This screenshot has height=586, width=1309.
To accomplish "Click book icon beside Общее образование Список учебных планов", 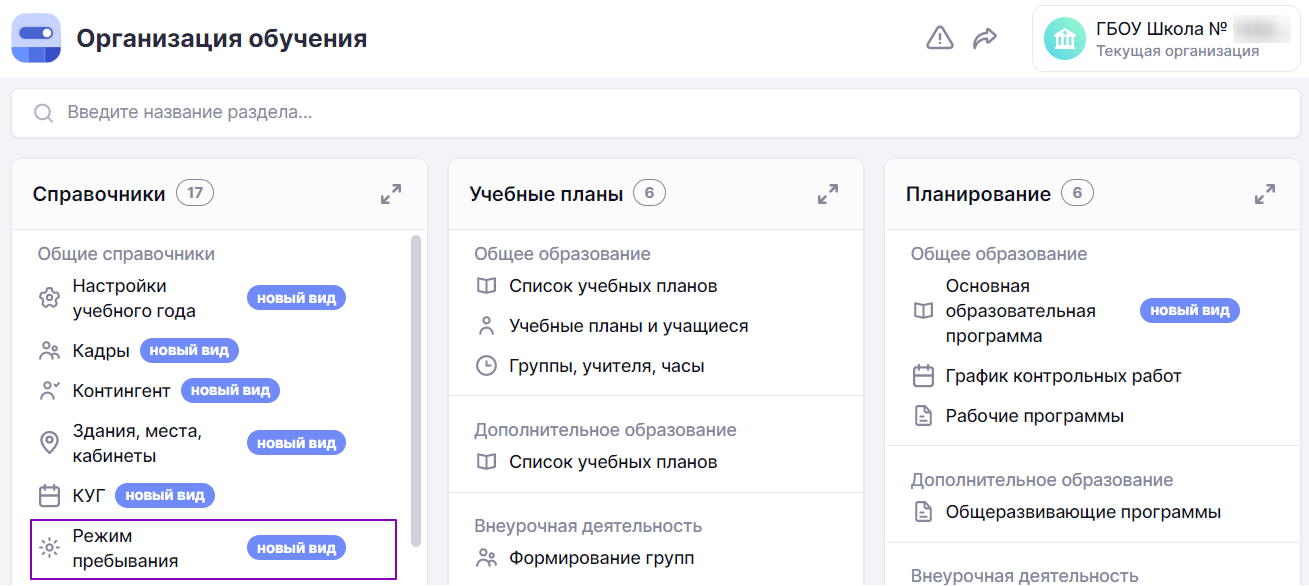I will [486, 287].
